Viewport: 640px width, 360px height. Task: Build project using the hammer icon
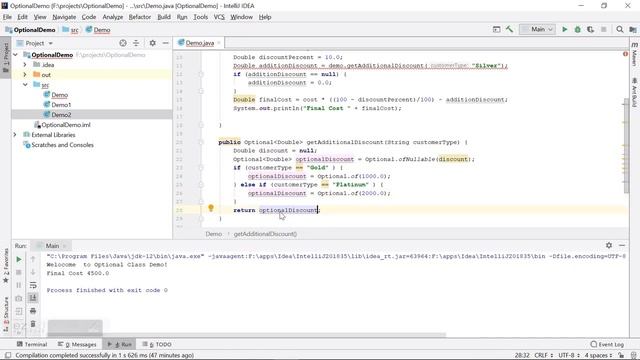click(x=509, y=29)
